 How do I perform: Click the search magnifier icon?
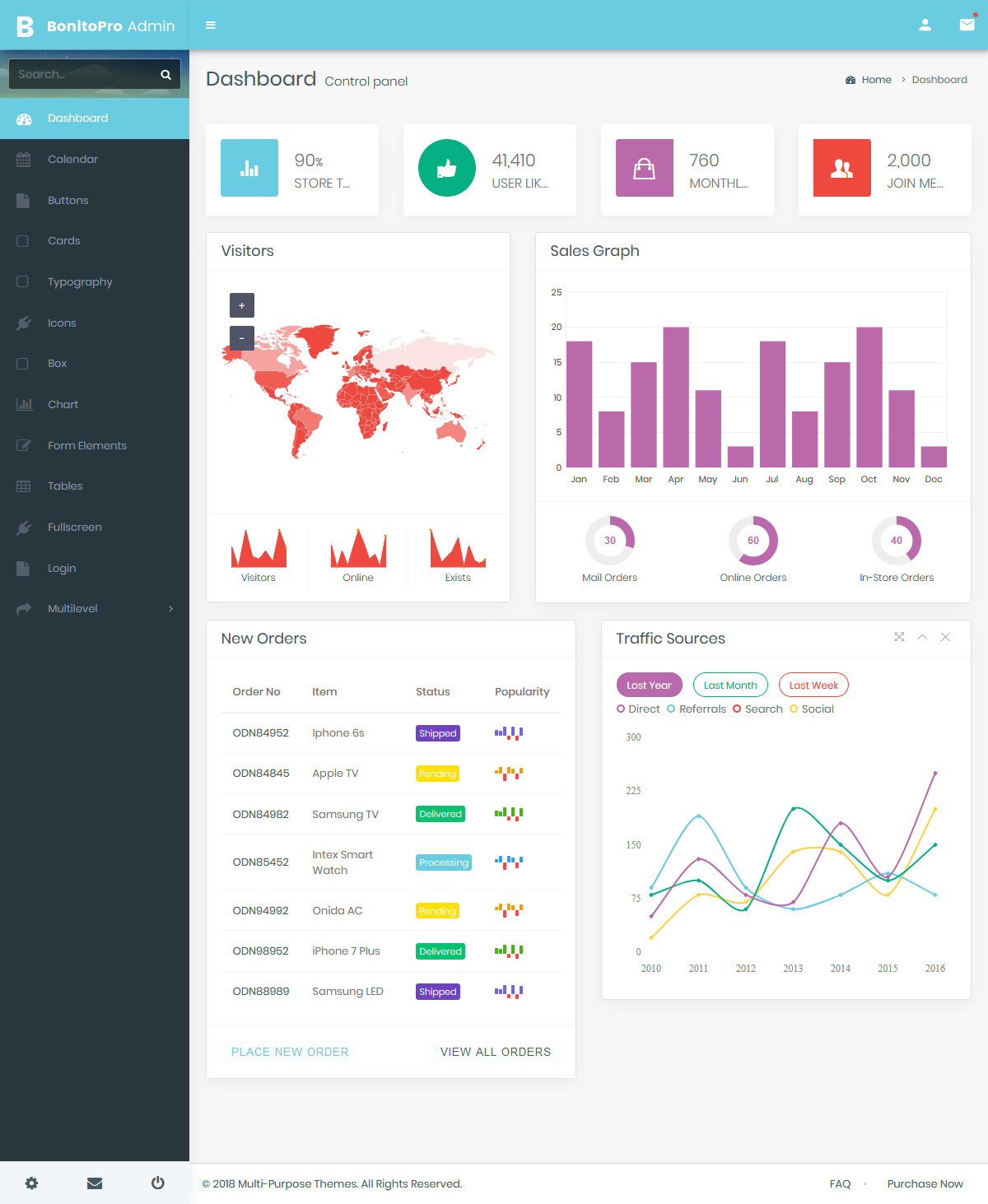(x=165, y=74)
